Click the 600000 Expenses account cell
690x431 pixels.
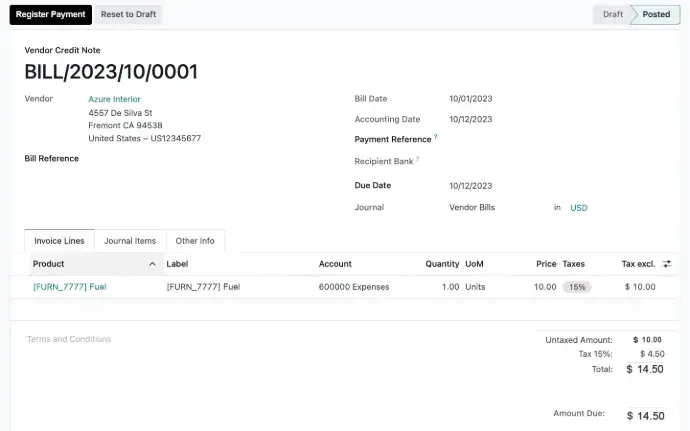(x=353, y=287)
